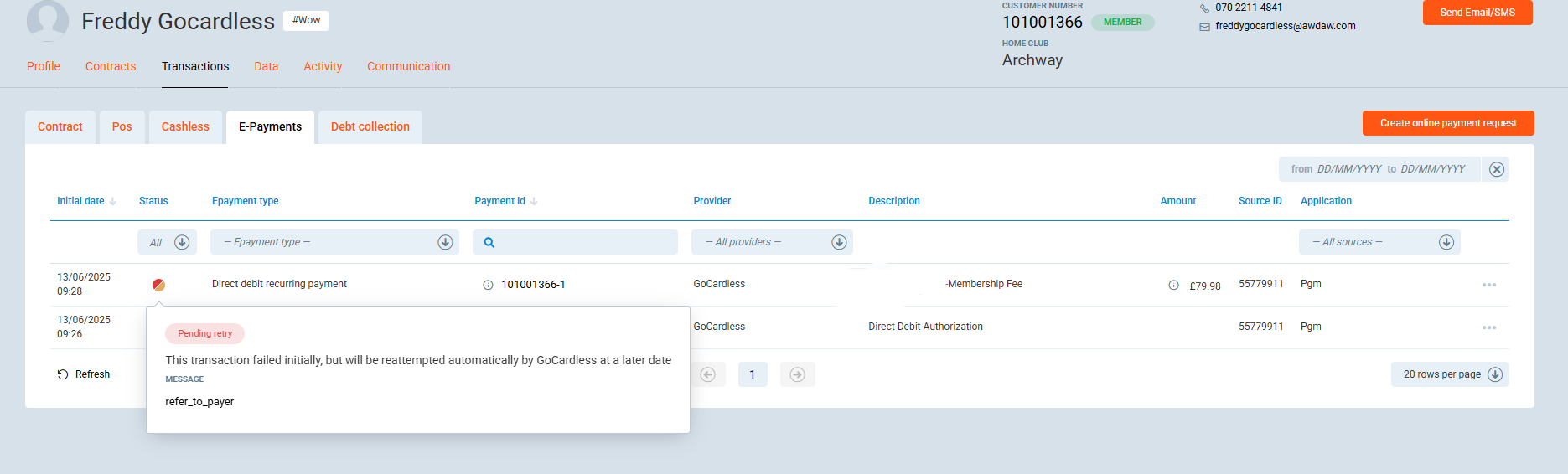Open three-dot menu for Membership Fee row

1488,285
